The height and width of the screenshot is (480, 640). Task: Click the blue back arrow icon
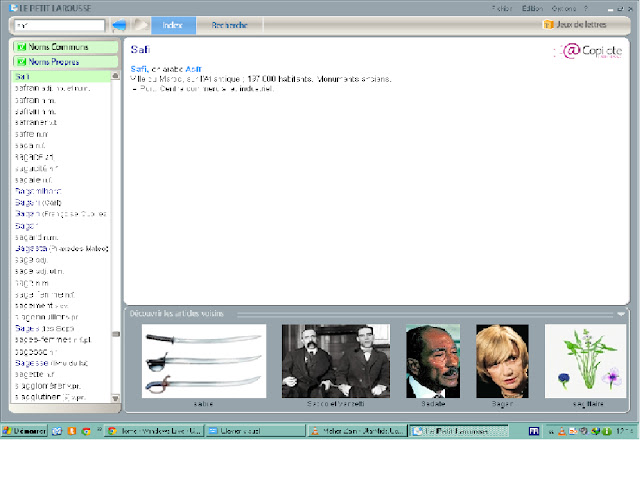click(119, 25)
